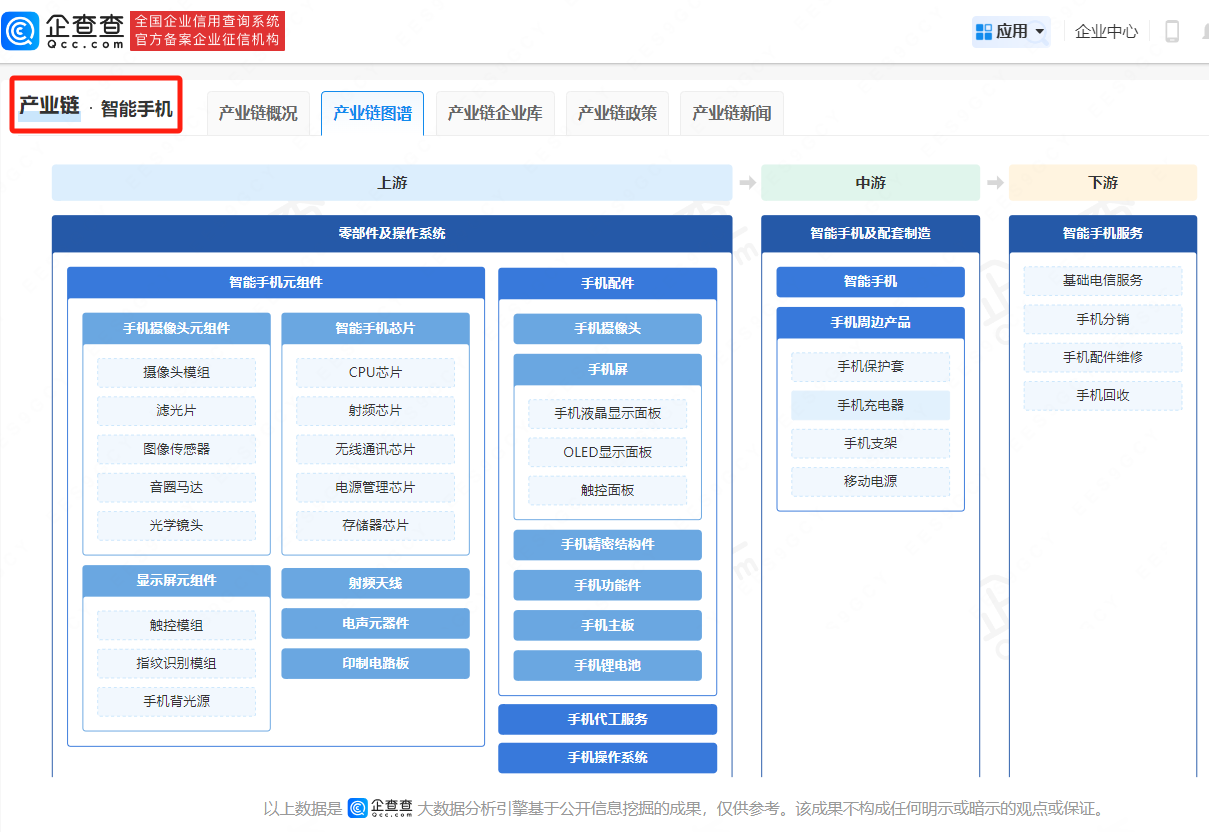Click the 基础电信服务 item
1209x832 pixels.
point(1102,281)
